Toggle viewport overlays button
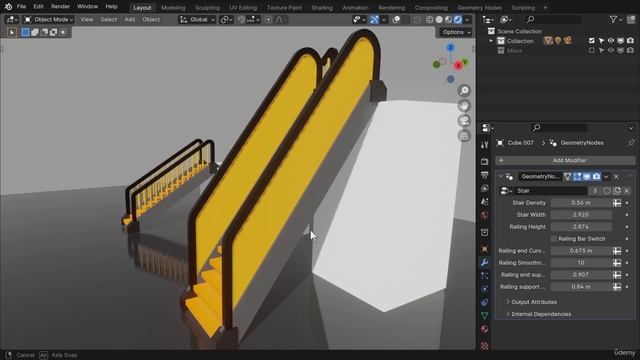 coord(396,20)
